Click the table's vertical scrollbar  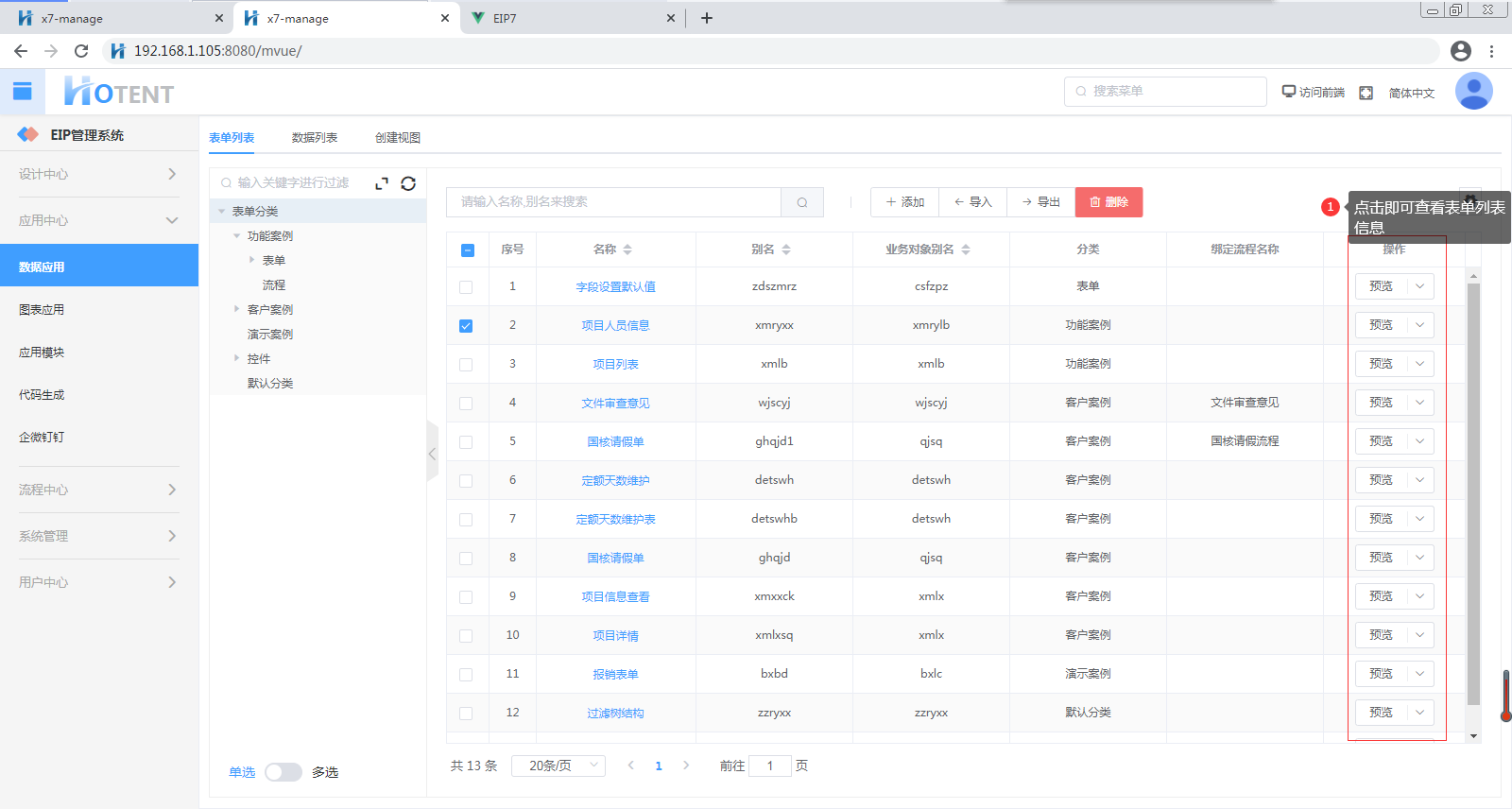pyautogui.click(x=1473, y=491)
